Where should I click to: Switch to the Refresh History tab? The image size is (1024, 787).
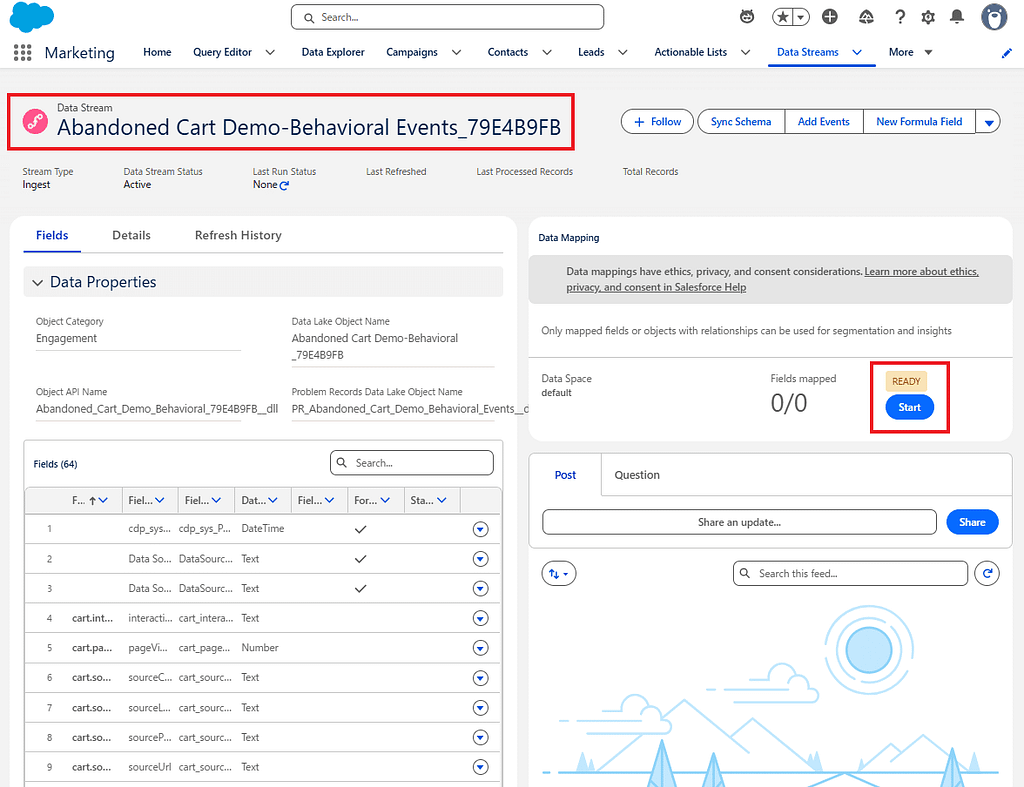238,236
